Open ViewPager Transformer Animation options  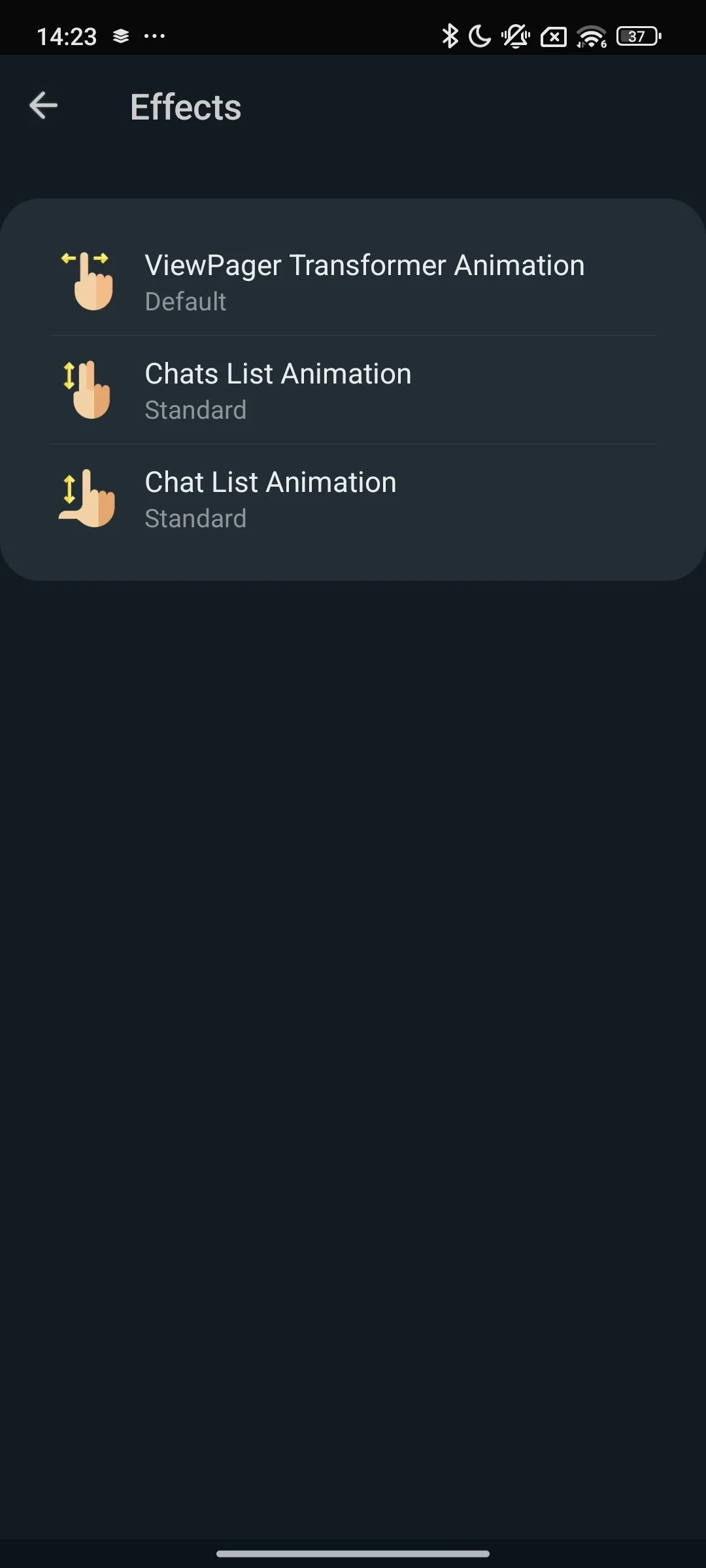pyautogui.click(x=364, y=266)
